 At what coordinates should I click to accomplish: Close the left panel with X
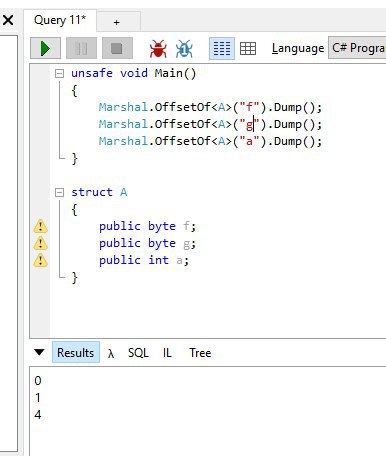click(x=8, y=20)
